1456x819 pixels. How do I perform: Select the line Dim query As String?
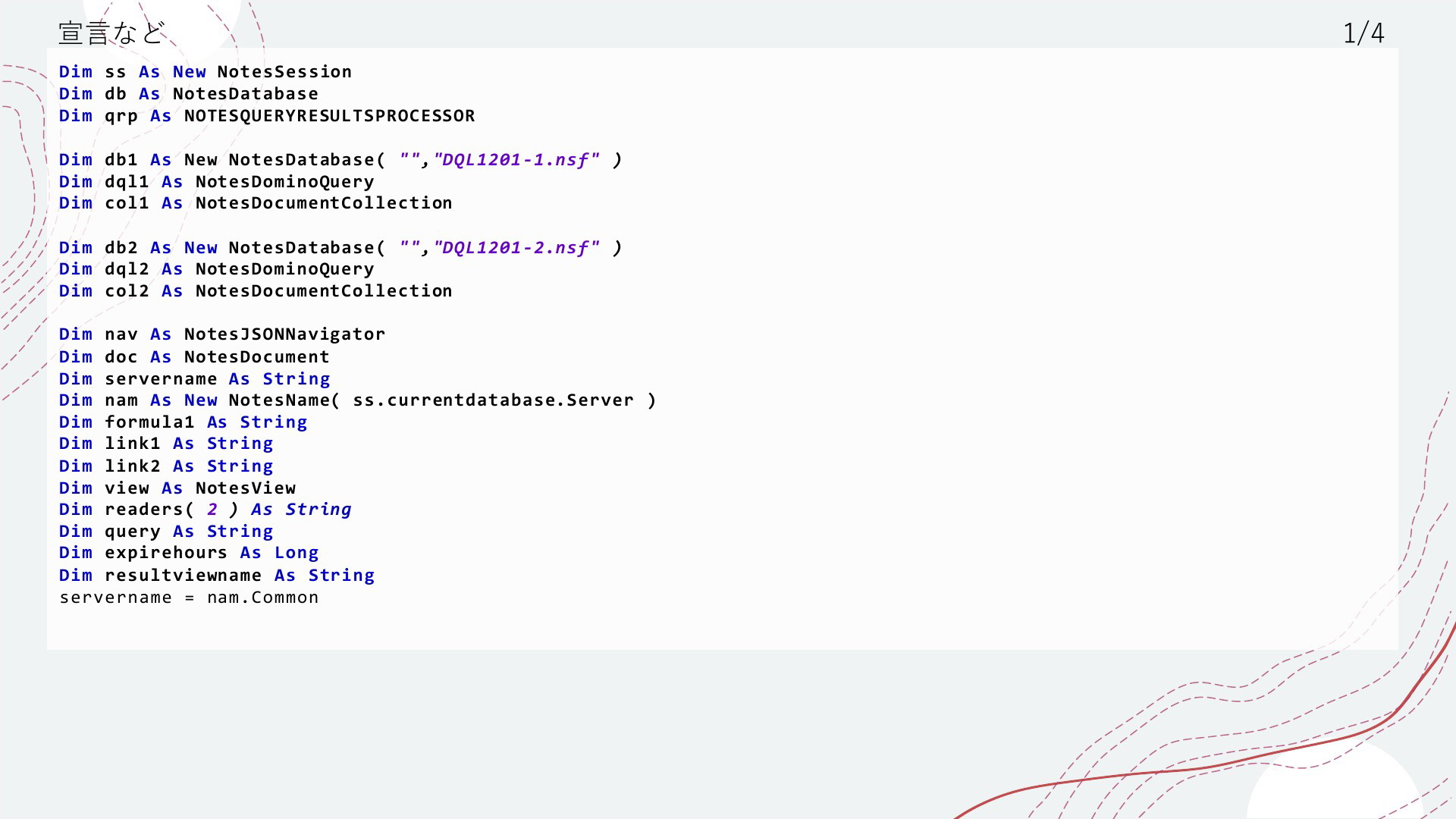coord(166,532)
